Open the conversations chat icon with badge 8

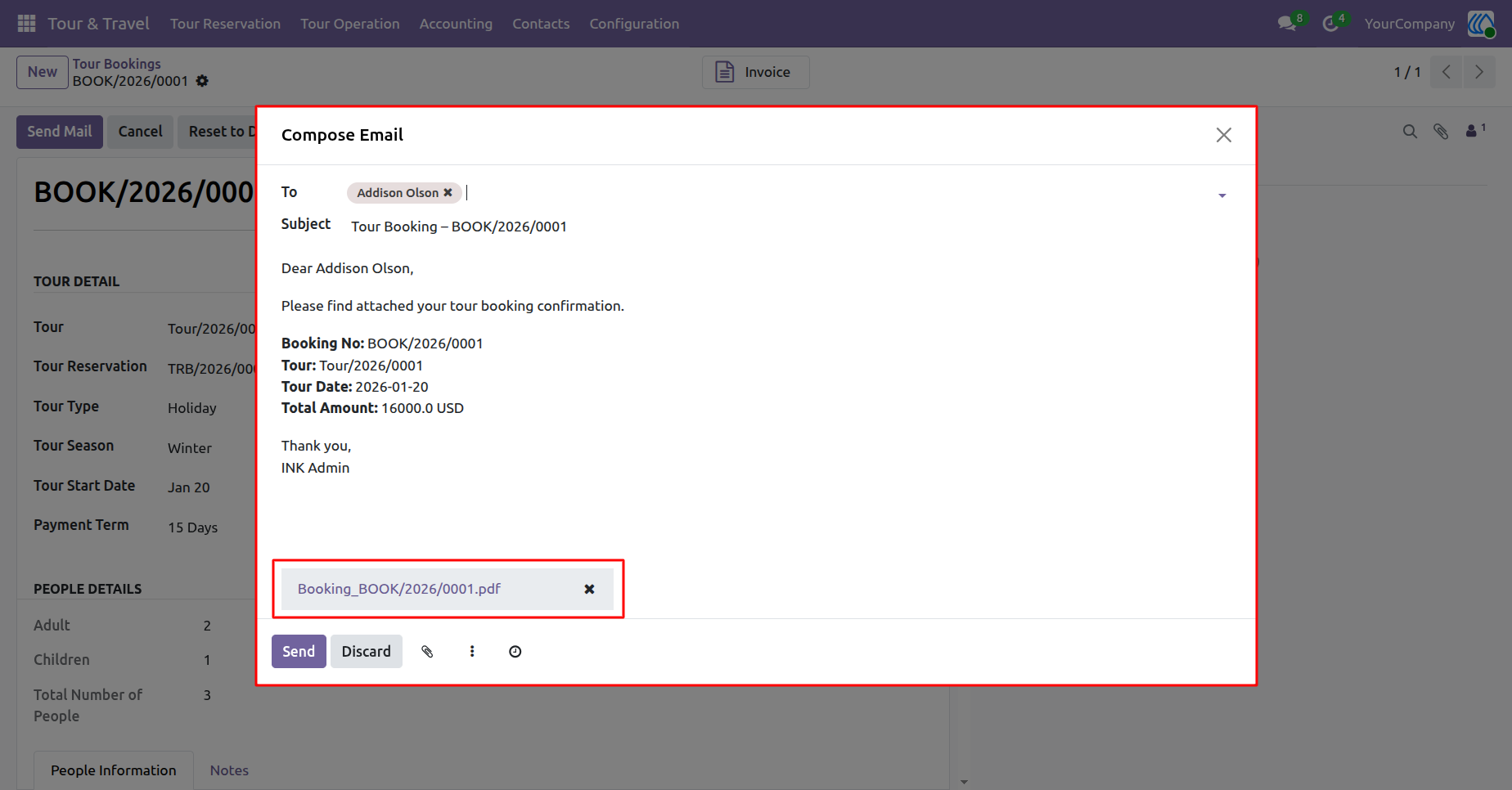pyautogui.click(x=1289, y=23)
